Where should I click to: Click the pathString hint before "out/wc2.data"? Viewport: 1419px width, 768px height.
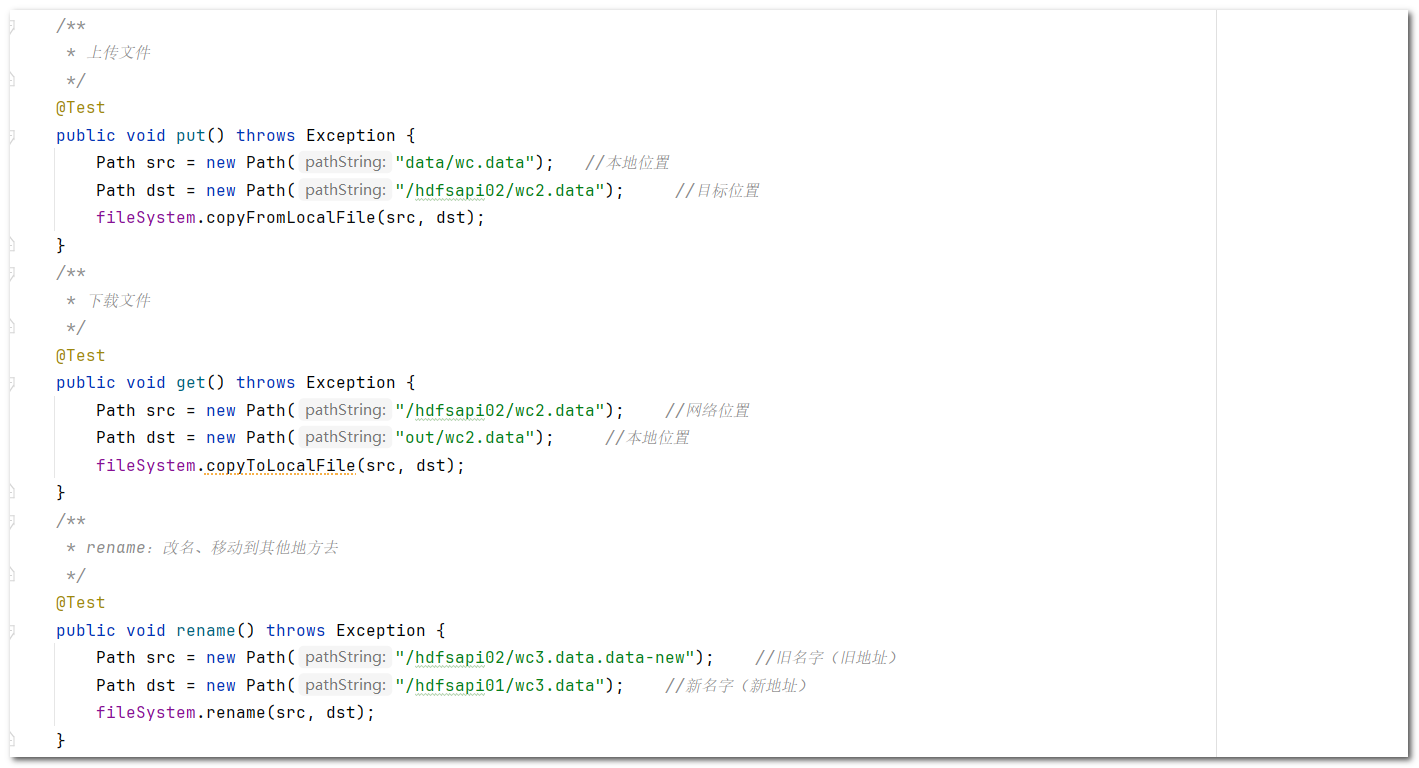[x=345, y=437]
